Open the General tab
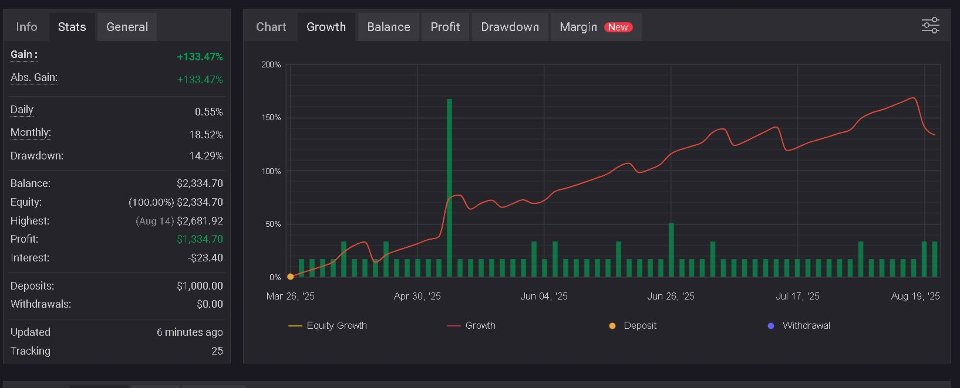 [127, 27]
